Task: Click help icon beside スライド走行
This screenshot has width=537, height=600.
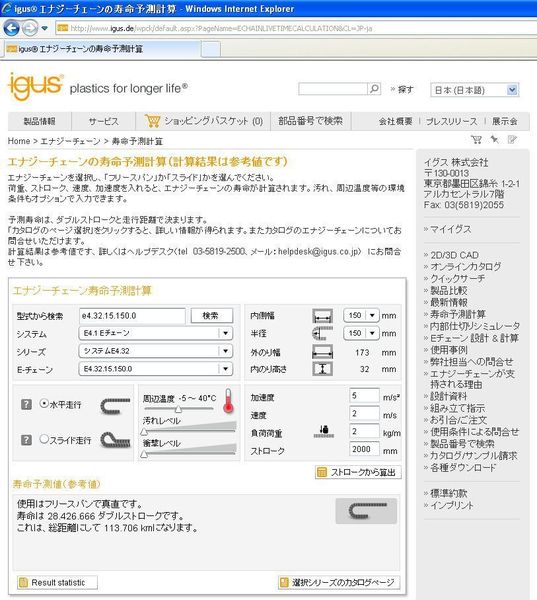Action: click(x=26, y=440)
